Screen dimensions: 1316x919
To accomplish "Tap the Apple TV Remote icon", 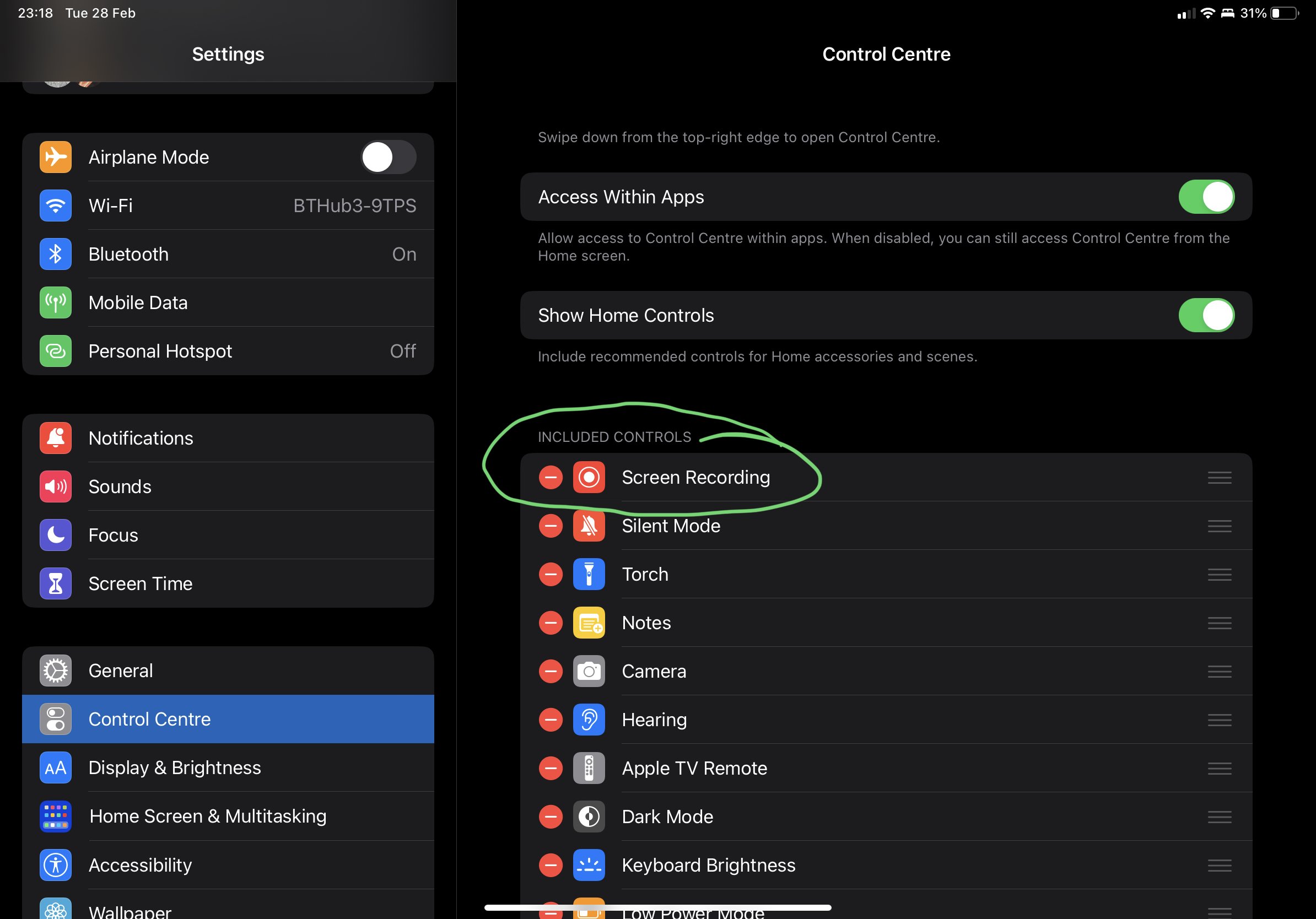I will pyautogui.click(x=589, y=767).
